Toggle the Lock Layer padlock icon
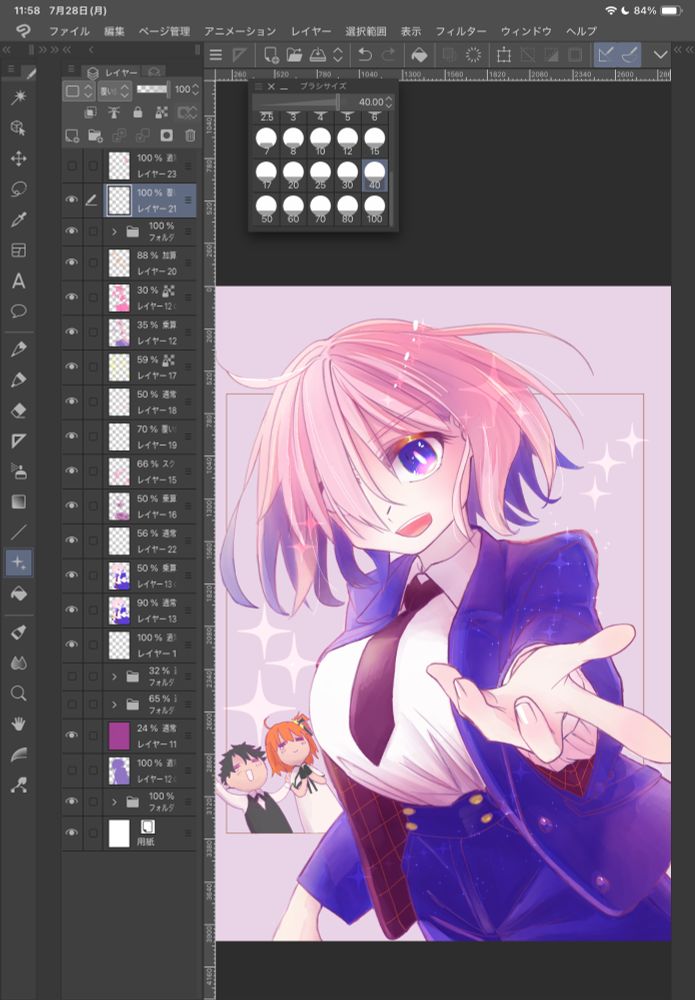 click(138, 113)
